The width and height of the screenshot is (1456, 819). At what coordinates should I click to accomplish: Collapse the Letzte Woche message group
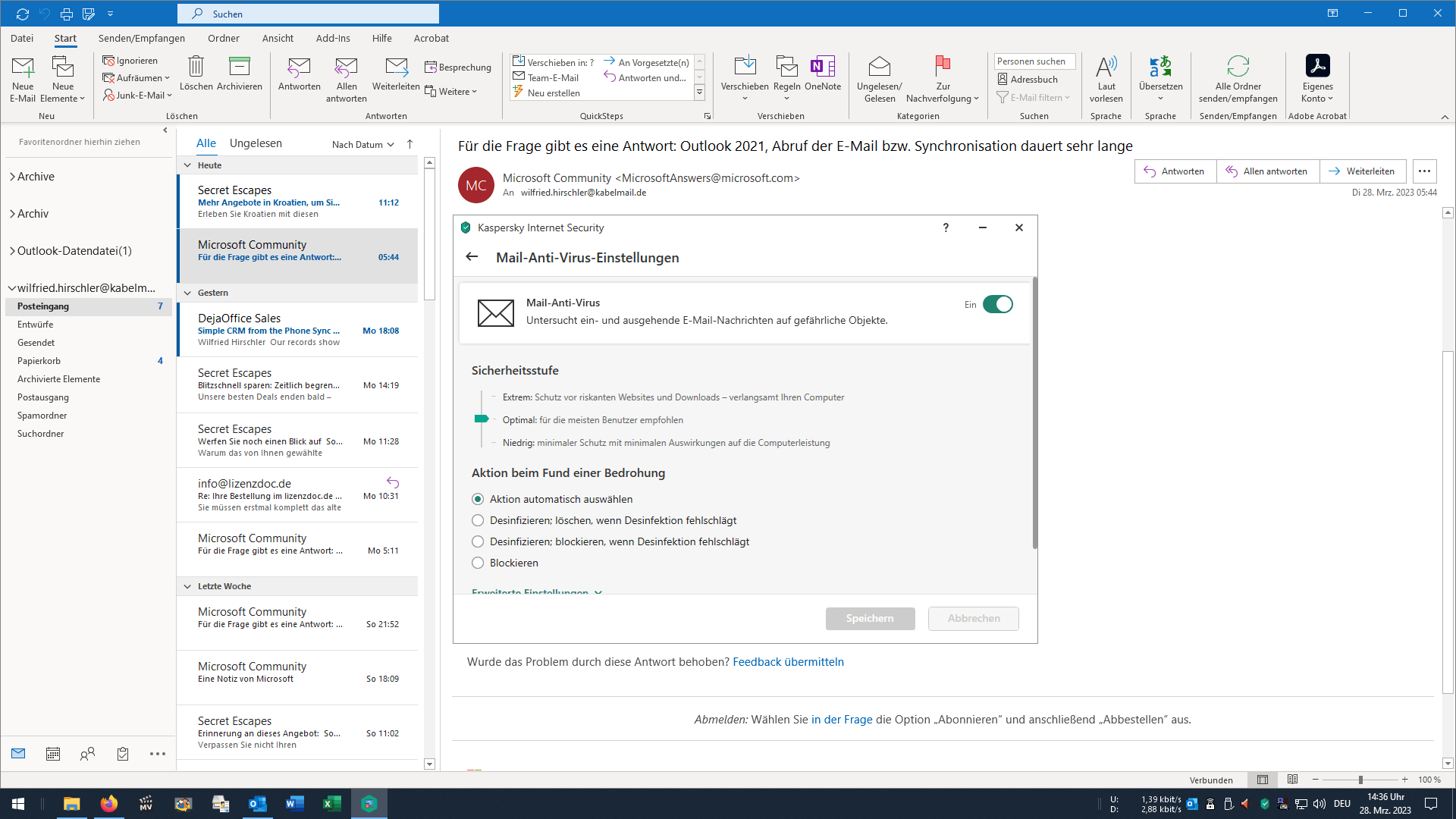[x=187, y=586]
